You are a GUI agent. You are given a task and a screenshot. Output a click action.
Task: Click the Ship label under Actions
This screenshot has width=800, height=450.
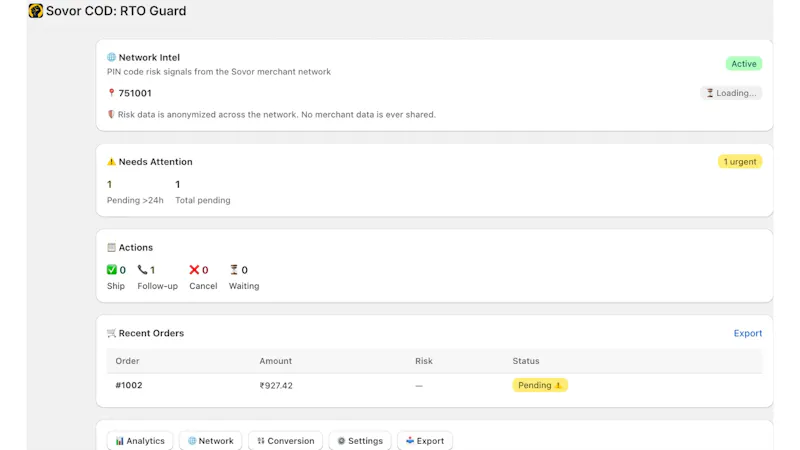pyautogui.click(x=116, y=286)
